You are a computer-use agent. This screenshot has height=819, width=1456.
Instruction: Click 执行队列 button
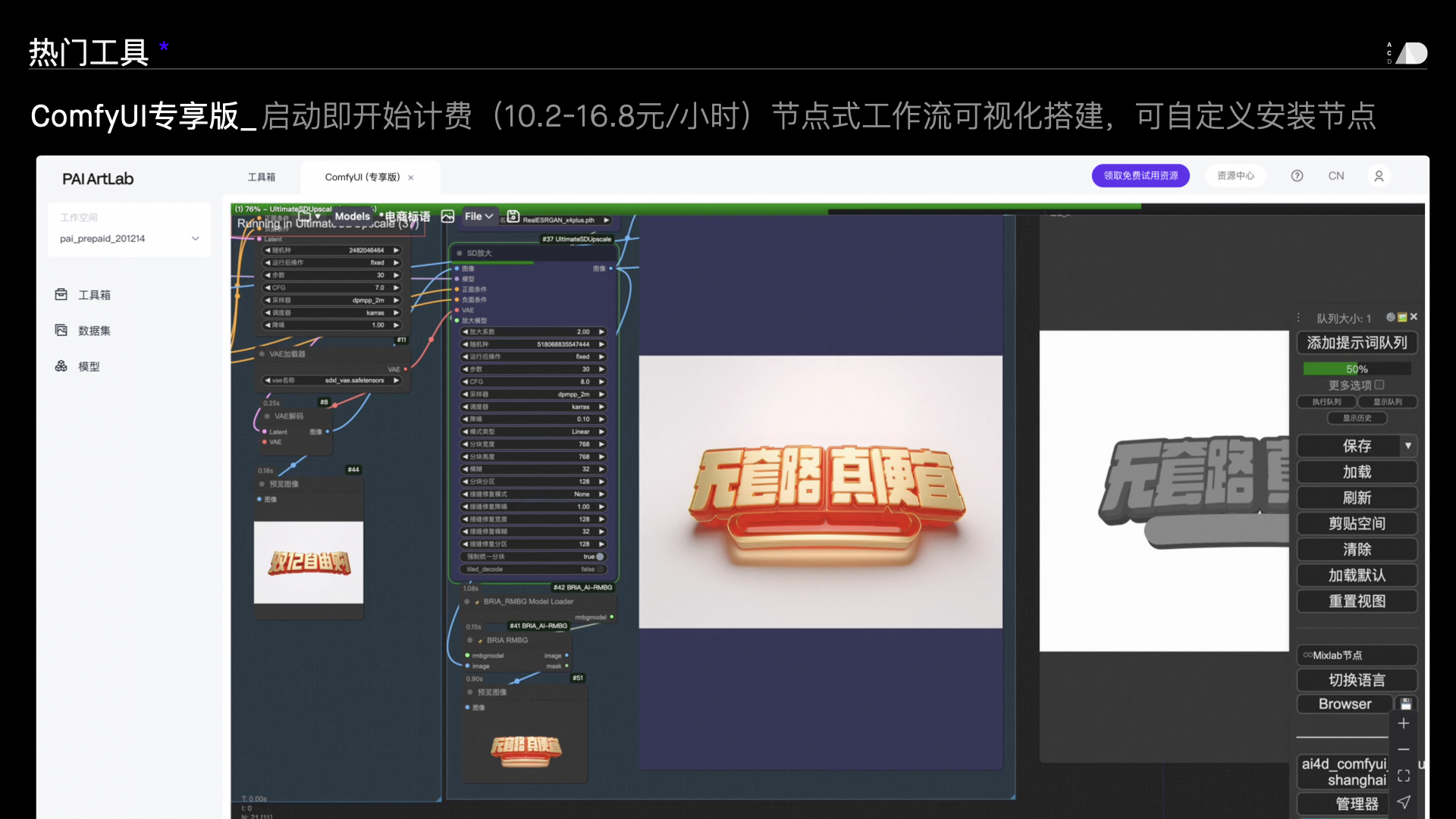[x=1326, y=402]
